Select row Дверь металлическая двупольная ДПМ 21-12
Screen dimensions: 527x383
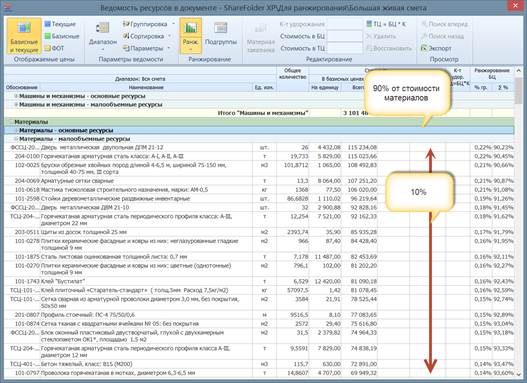point(259,147)
